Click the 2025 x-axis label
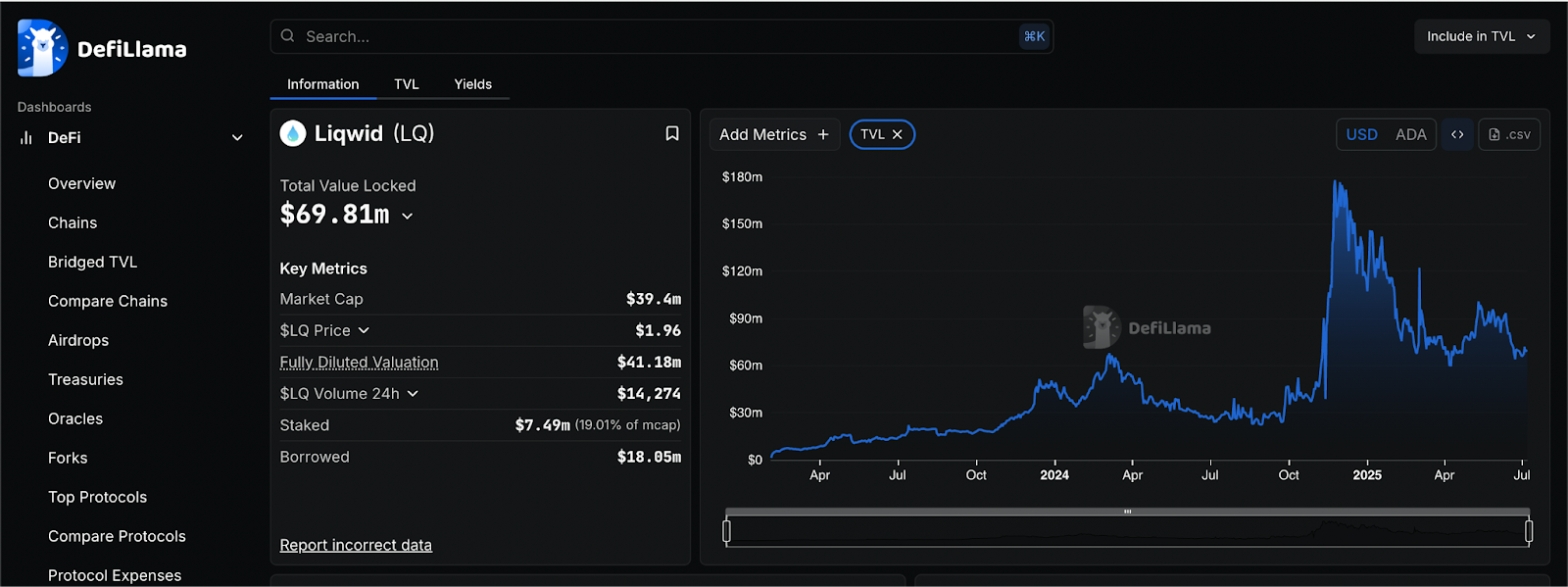Screen dimensions: 1568x587 click(1367, 475)
